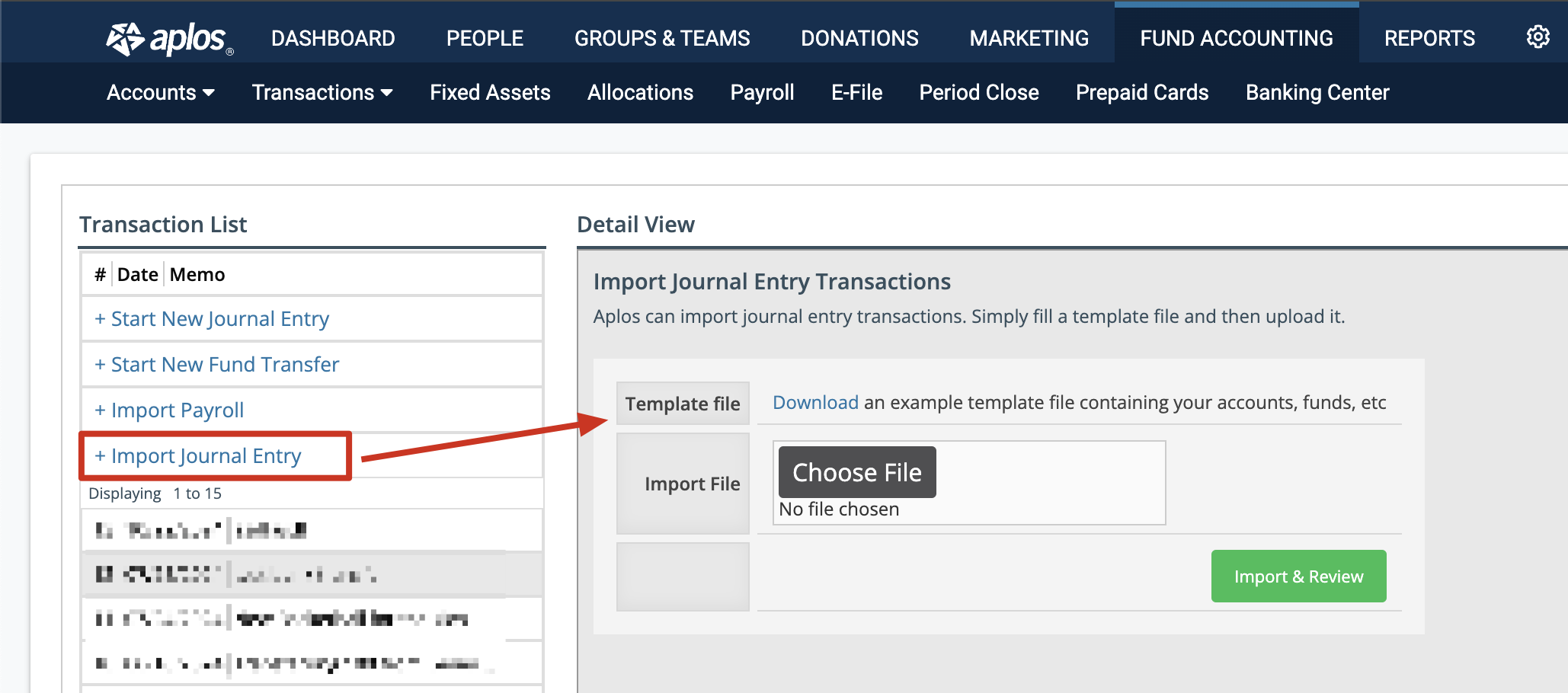Open the settings gear icon
The width and height of the screenshot is (1568, 693).
pos(1538,37)
